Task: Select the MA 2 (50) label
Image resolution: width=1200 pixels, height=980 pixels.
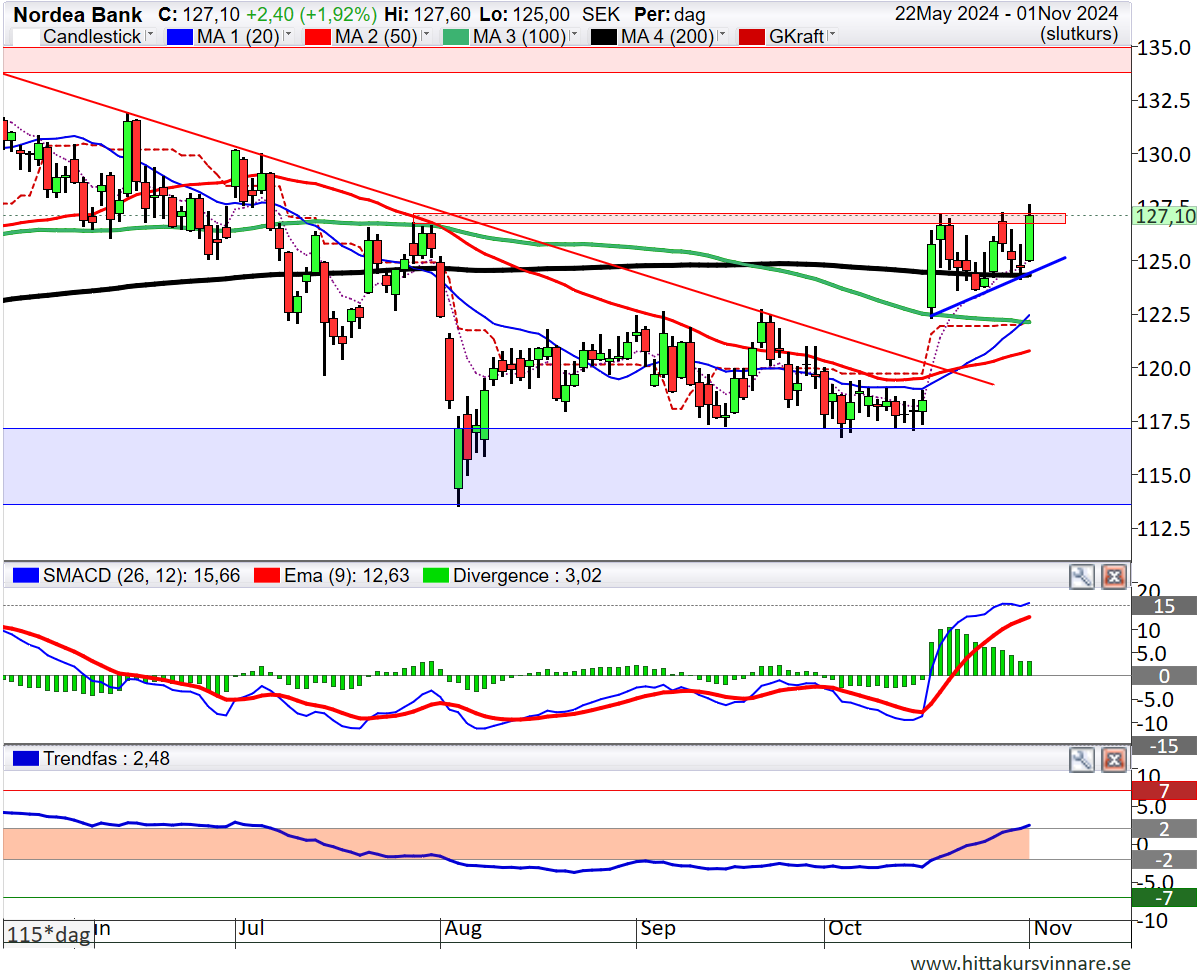Action: tap(377, 37)
